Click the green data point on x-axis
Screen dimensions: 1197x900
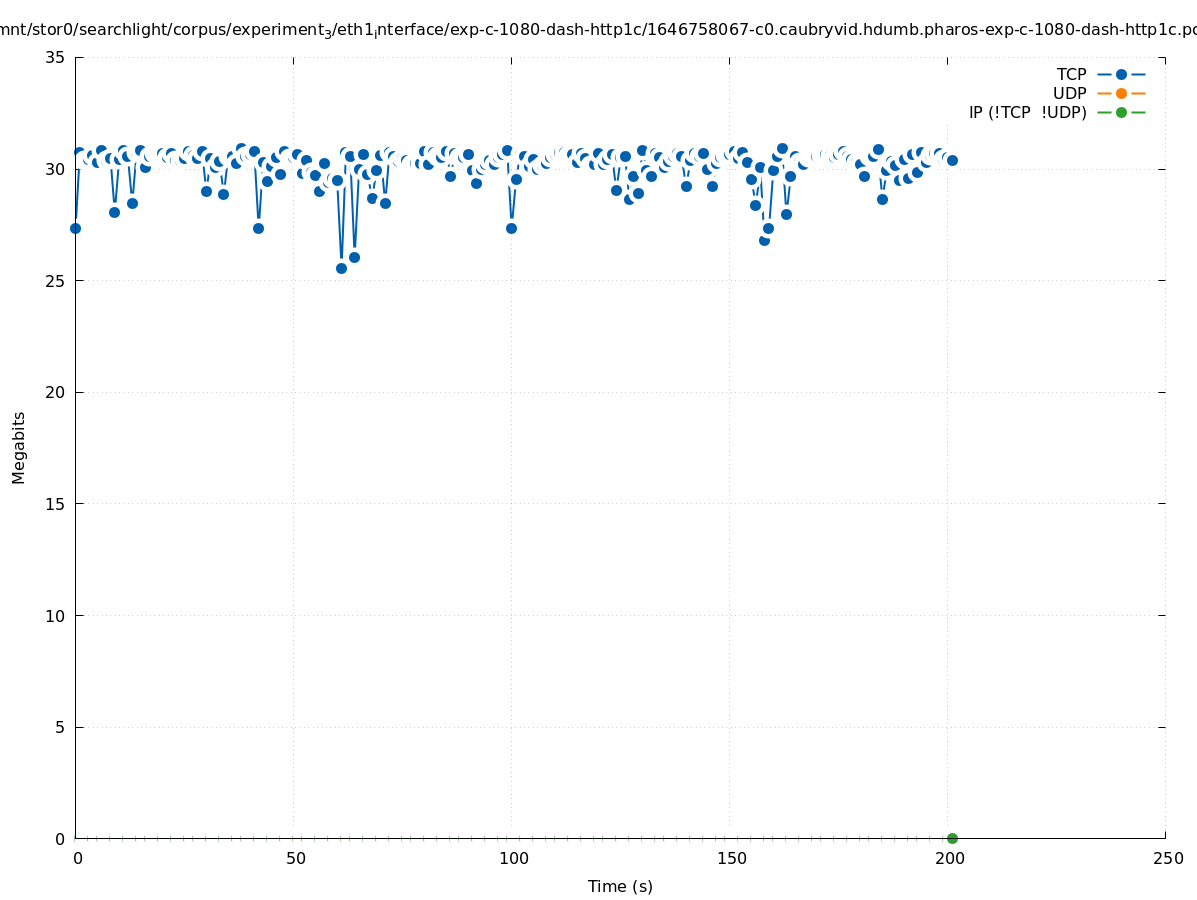(952, 838)
